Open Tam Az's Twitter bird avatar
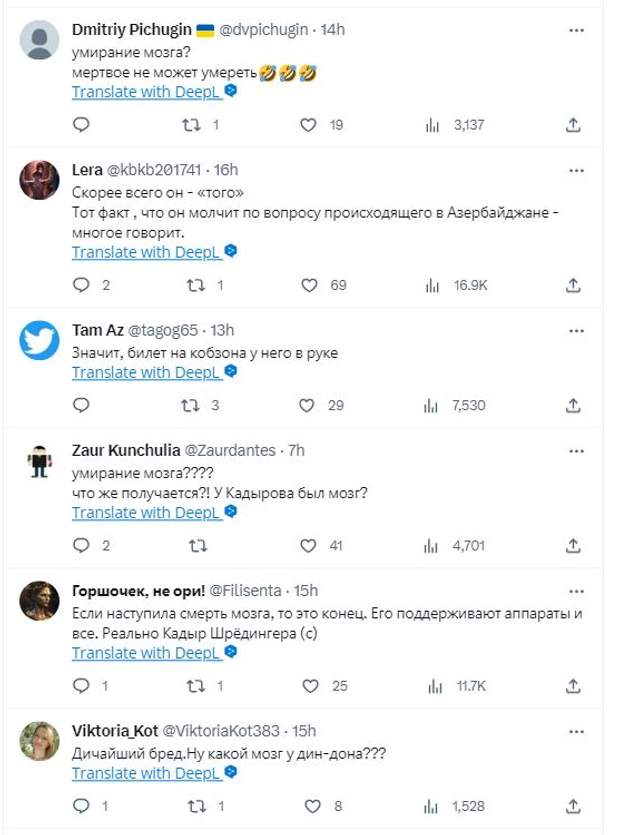620x835 pixels. click(40, 341)
